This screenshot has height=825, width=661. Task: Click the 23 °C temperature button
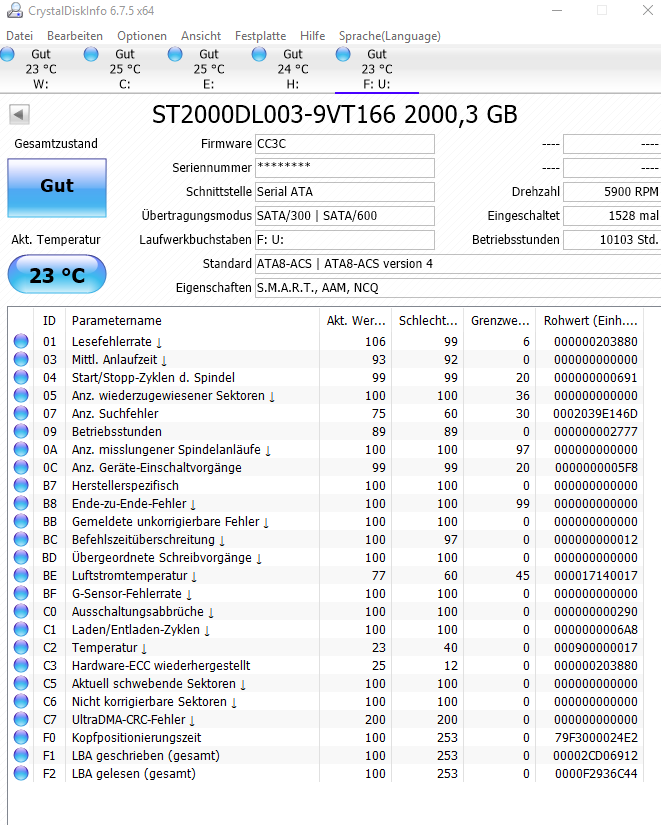coord(57,274)
